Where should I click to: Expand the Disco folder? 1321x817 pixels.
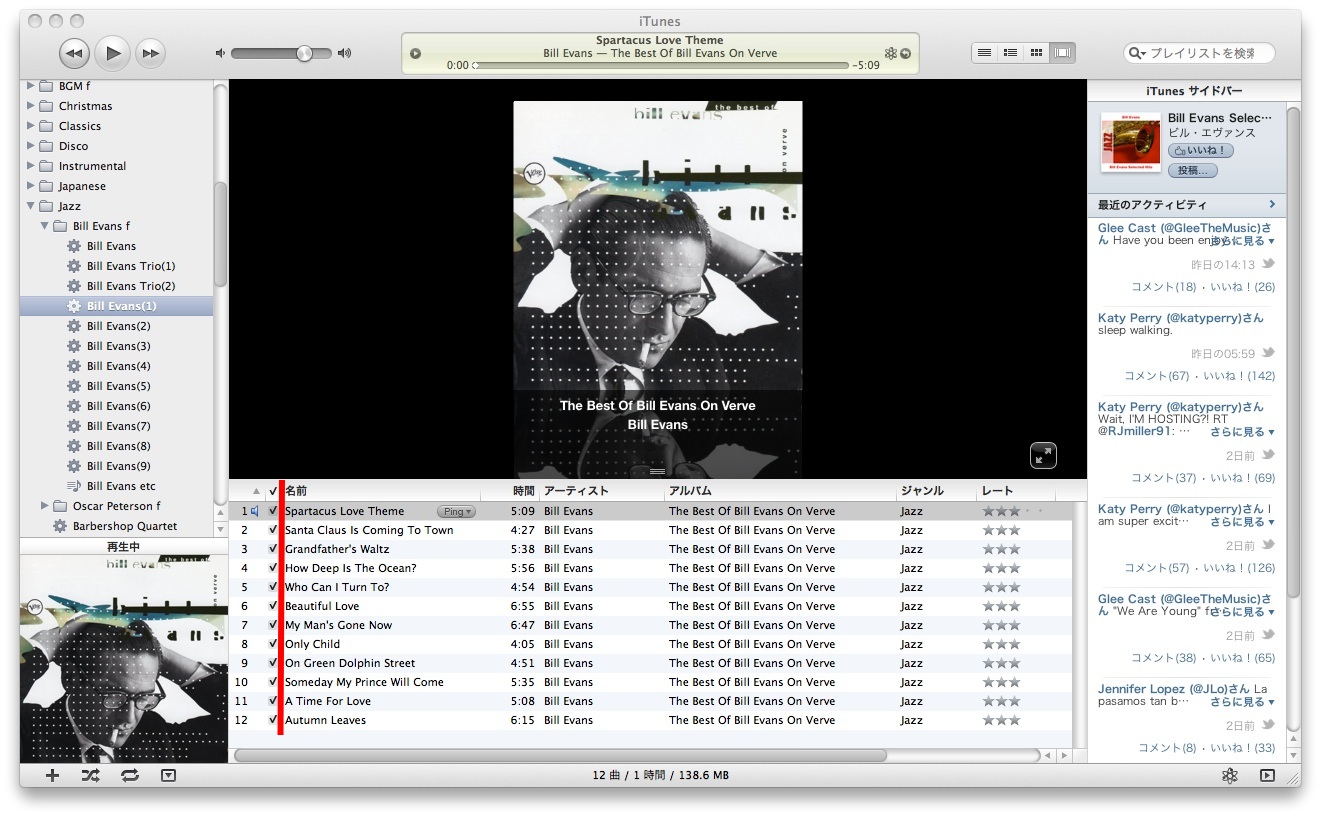coord(31,146)
